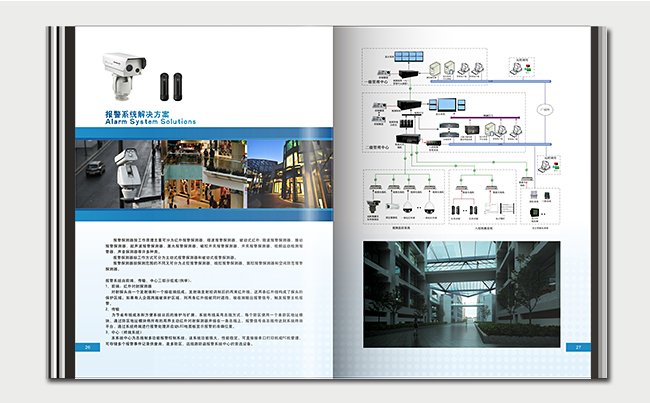650x403 pixels.
Task: Click the heading 报警系统解决方案
Action: (x=137, y=114)
